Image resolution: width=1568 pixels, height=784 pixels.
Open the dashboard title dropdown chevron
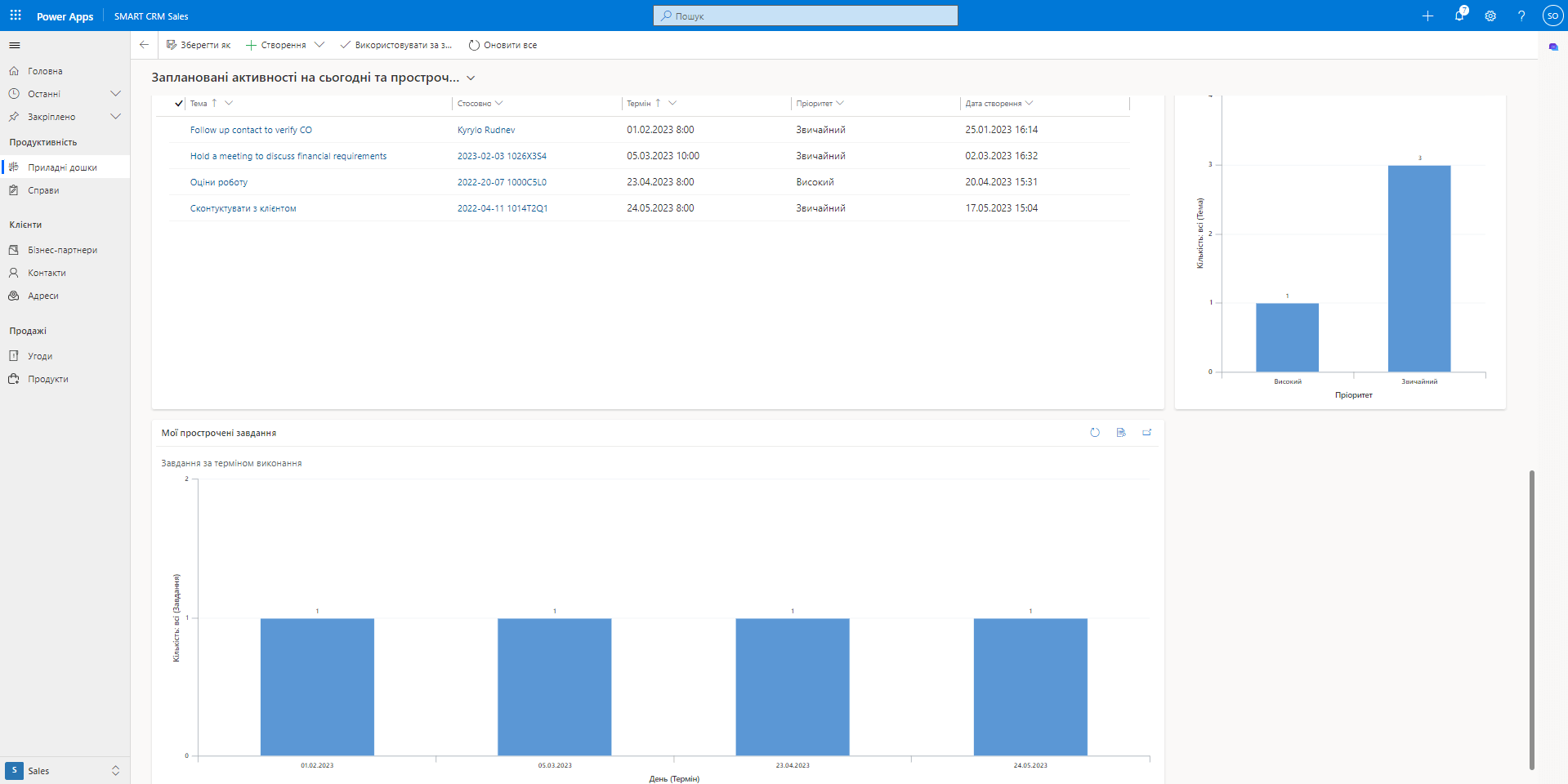[x=471, y=78]
